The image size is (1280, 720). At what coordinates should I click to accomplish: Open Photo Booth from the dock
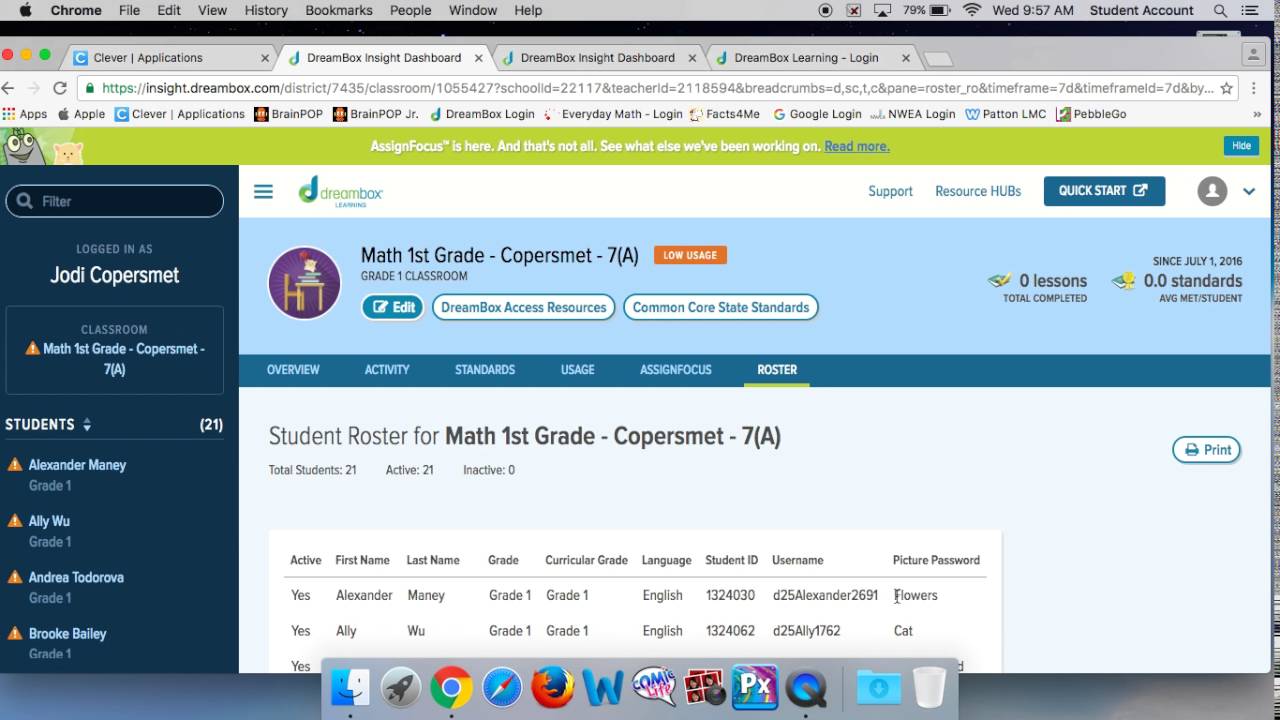pyautogui.click(x=705, y=687)
